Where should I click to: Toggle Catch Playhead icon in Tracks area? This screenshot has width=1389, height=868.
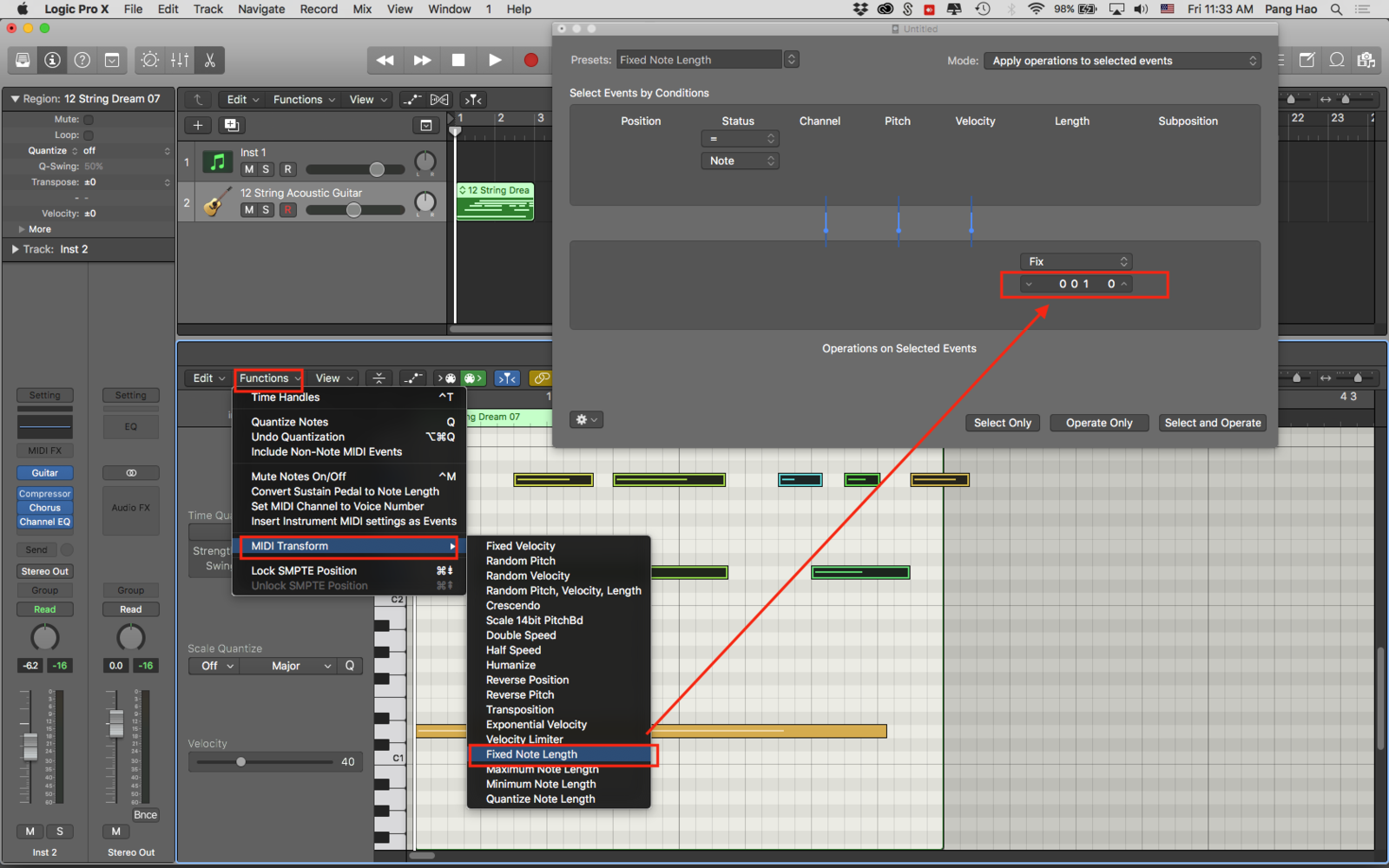473,100
